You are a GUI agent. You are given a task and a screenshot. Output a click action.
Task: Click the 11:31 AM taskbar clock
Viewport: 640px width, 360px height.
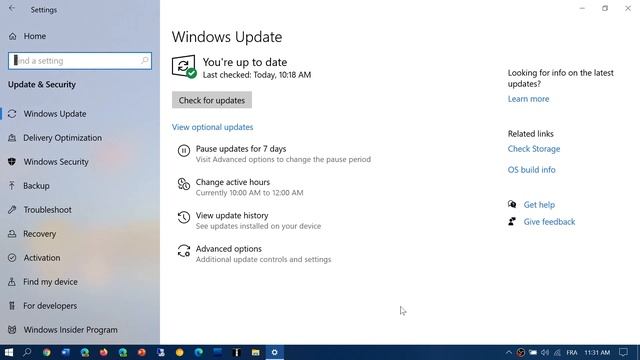(597, 353)
